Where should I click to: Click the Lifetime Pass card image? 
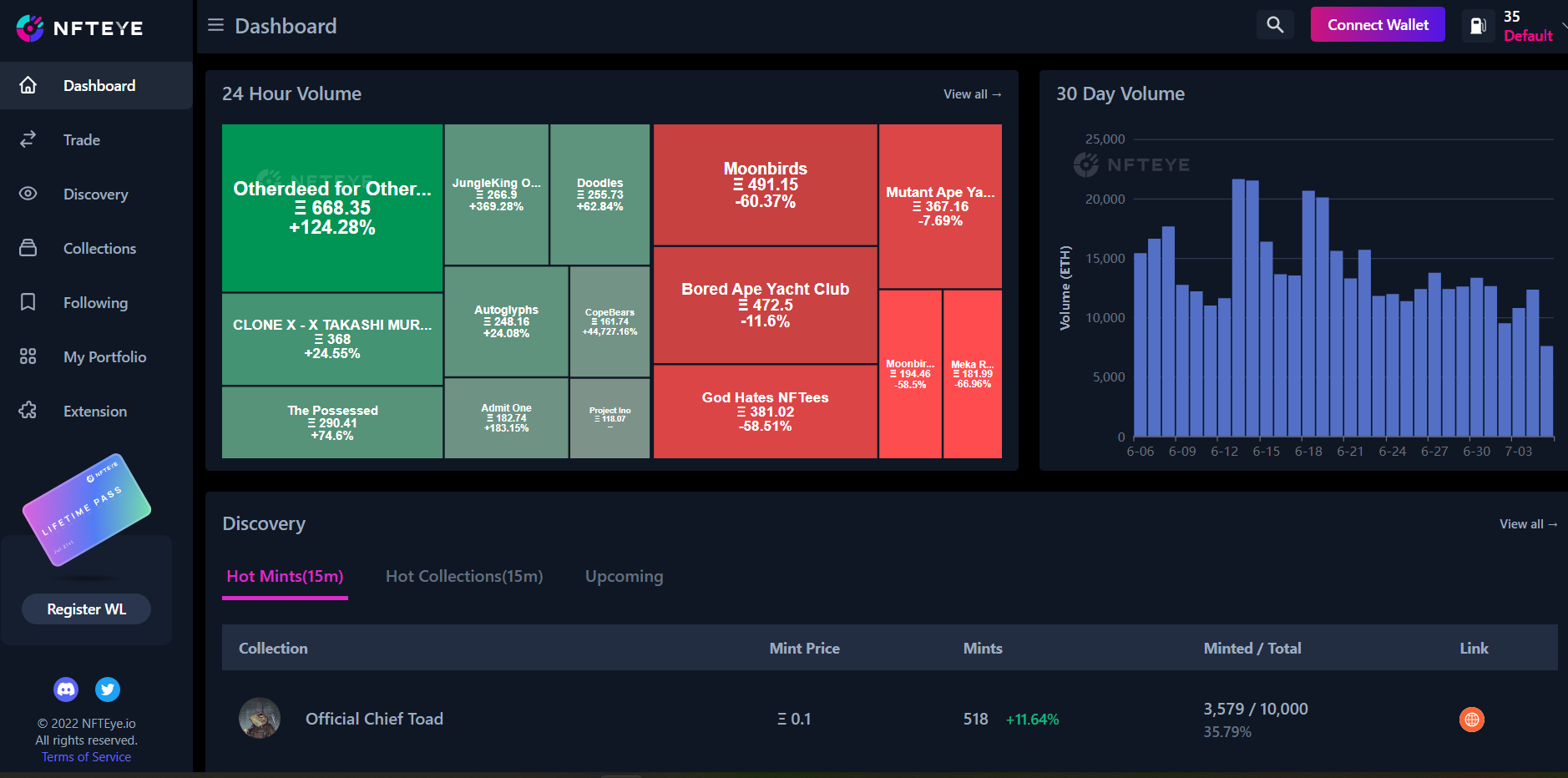click(87, 510)
